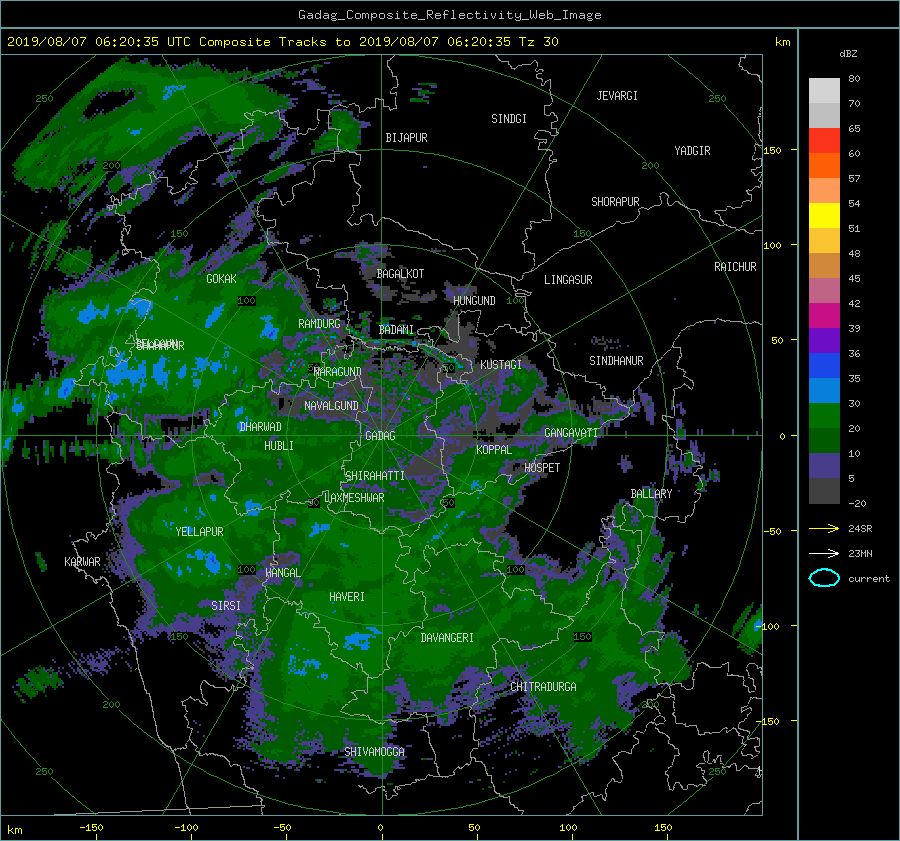The width and height of the screenshot is (900, 841).
Task: Click the BALLARY label
Action: click(651, 494)
